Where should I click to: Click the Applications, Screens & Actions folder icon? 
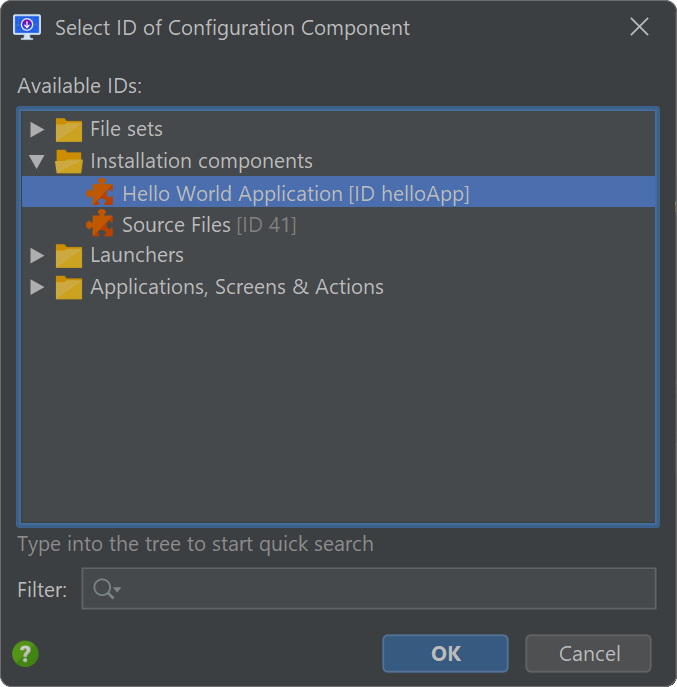[69, 287]
